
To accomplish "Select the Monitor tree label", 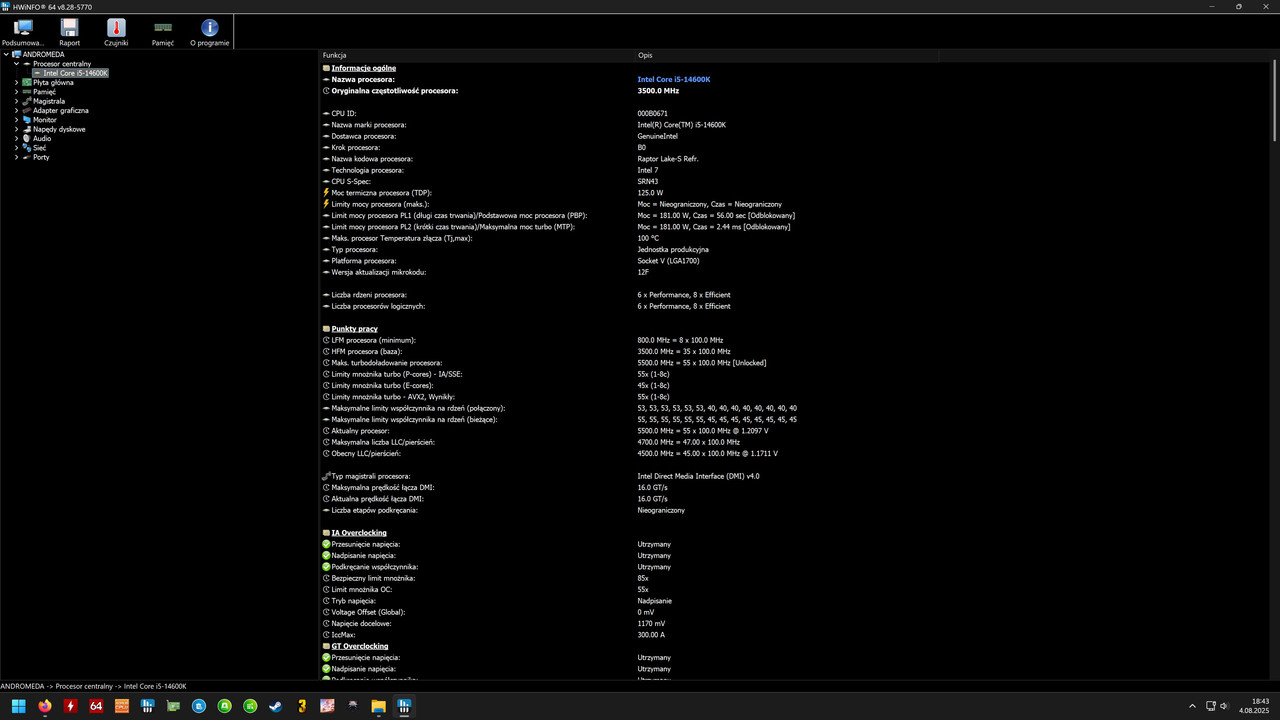I will 45,120.
